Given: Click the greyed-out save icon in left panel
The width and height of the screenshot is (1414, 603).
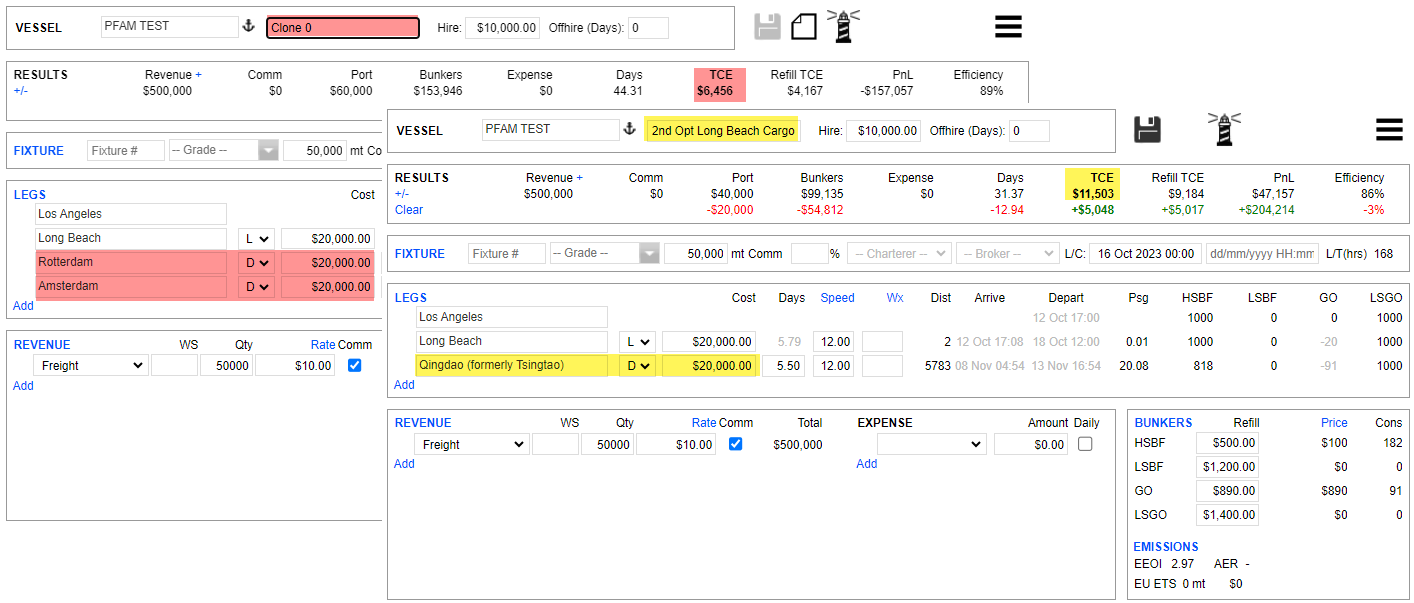Looking at the screenshot, I should click(767, 27).
